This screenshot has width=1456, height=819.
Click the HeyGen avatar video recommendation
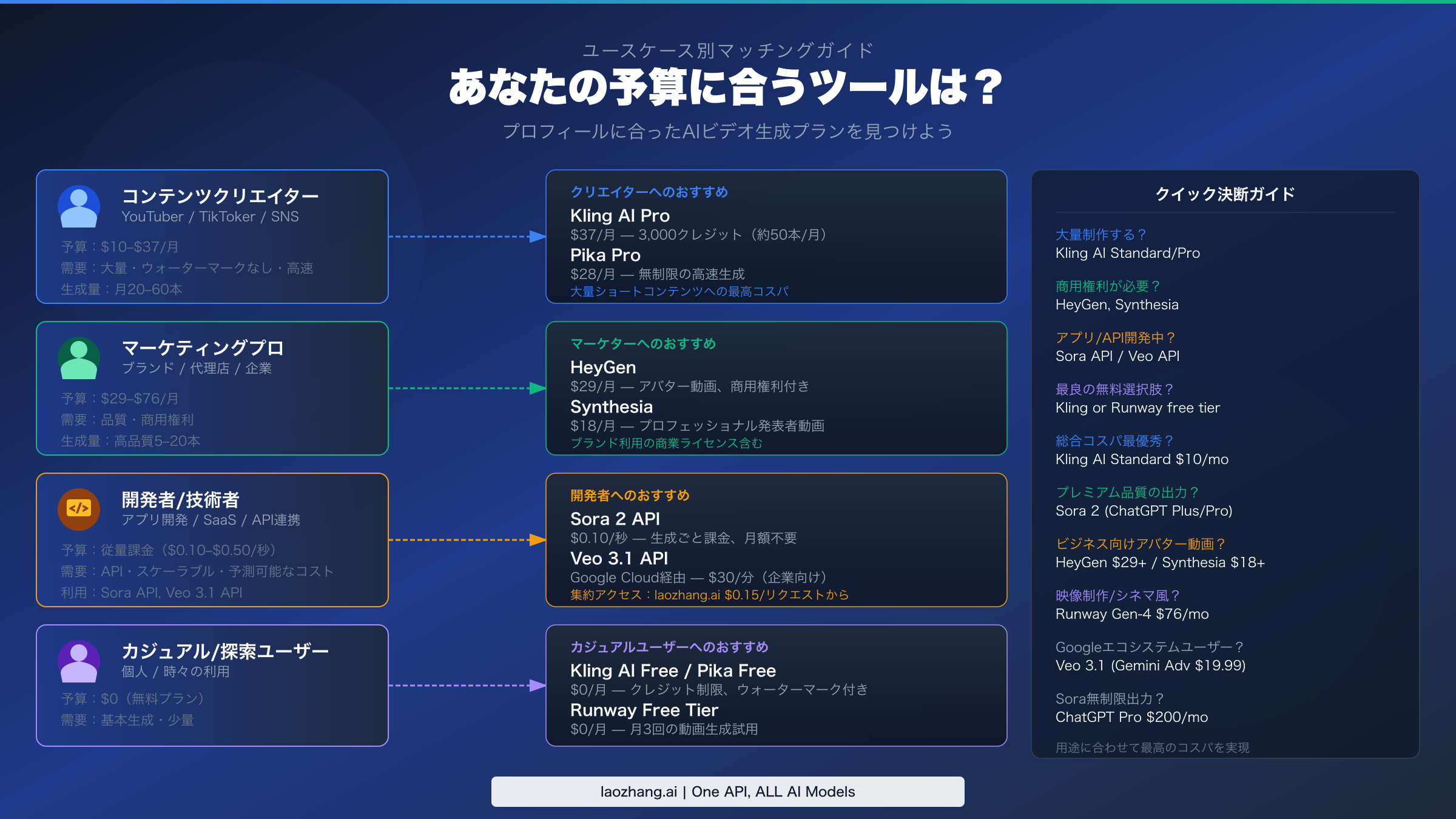point(602,367)
